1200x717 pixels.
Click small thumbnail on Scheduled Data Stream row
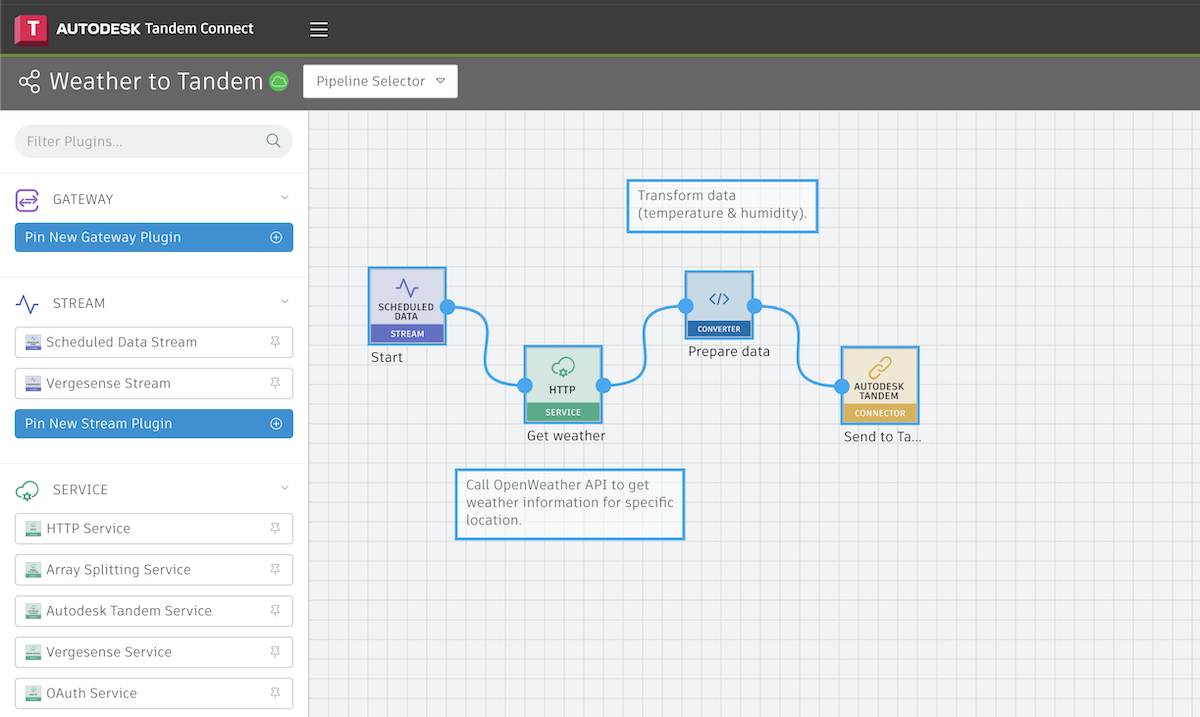pyautogui.click(x=33, y=342)
